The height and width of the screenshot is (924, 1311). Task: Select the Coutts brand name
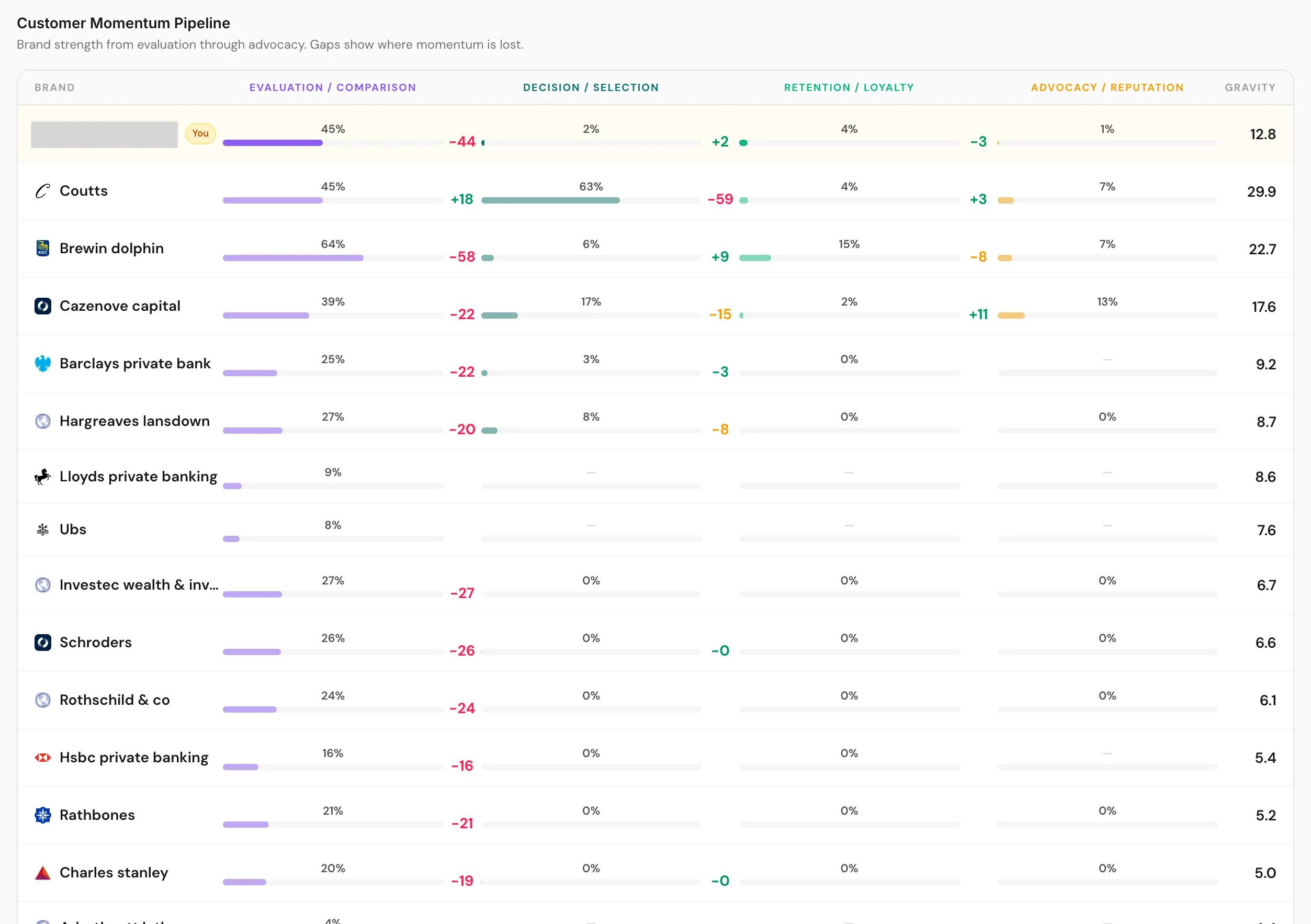(83, 191)
